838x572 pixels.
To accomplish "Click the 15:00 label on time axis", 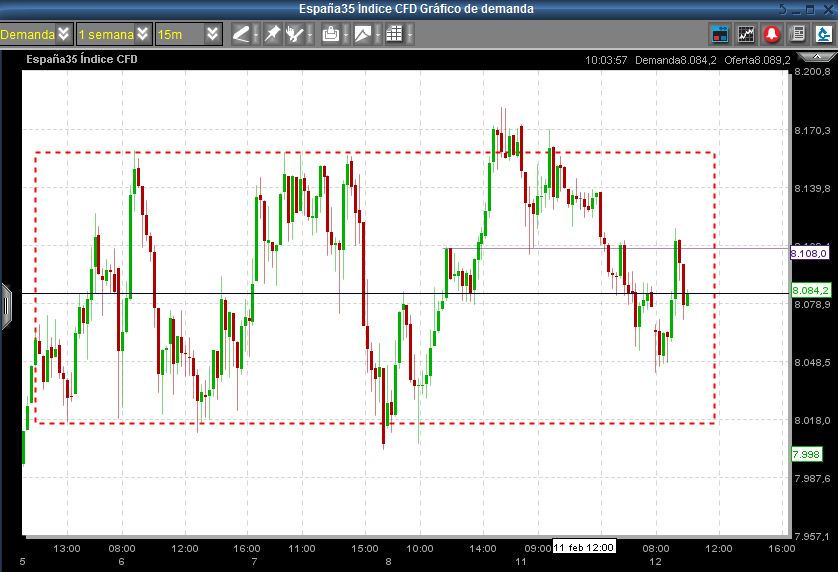I will (364, 548).
